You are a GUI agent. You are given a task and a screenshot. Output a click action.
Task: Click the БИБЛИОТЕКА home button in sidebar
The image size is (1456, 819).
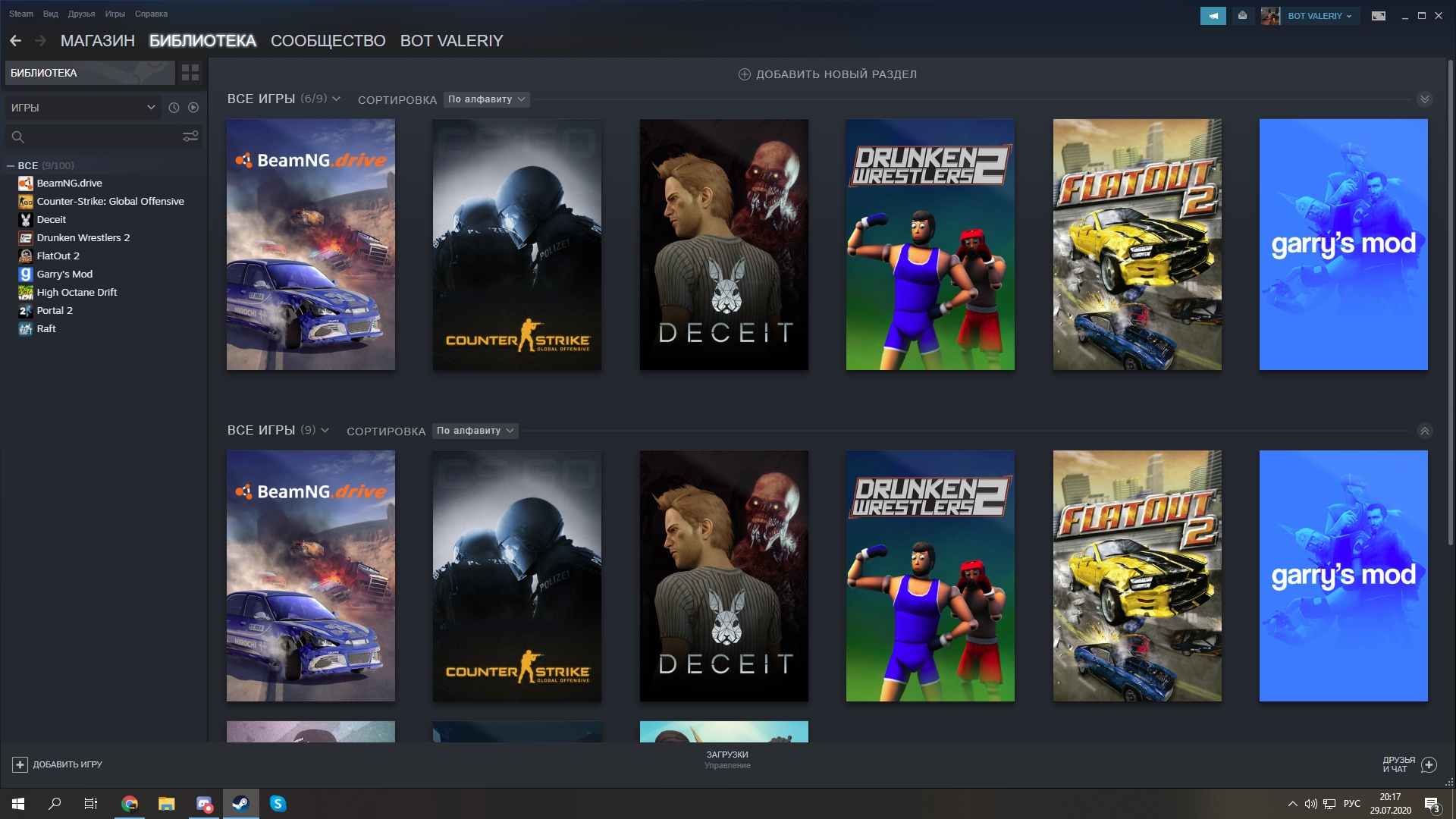[x=89, y=73]
